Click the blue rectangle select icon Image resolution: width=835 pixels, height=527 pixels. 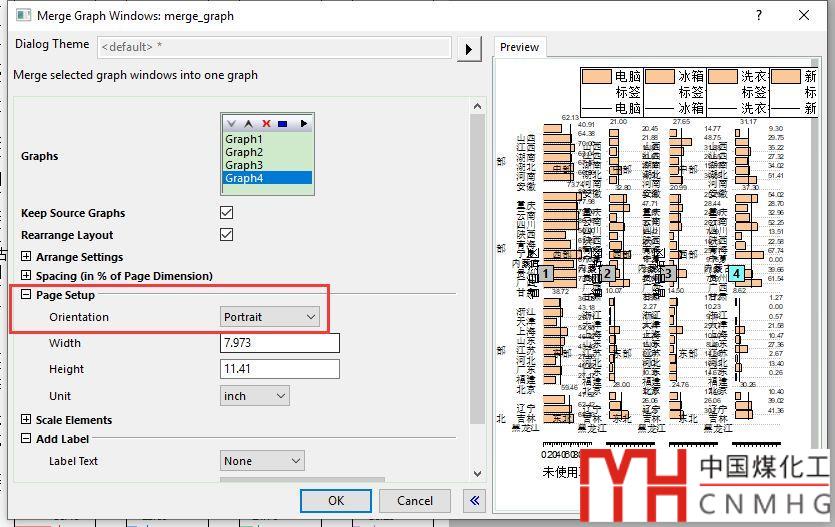pos(283,124)
